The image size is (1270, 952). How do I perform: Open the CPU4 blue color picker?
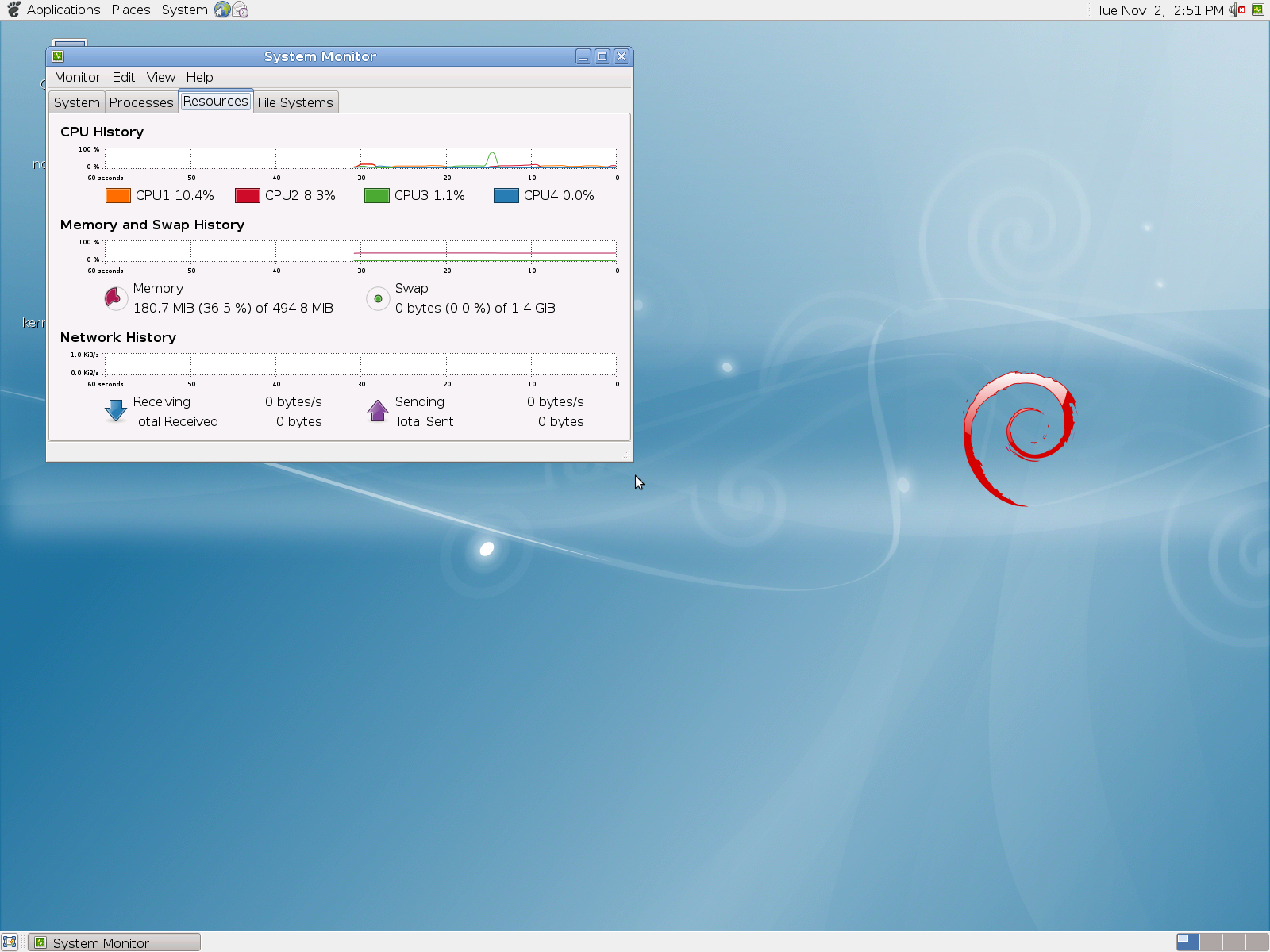[x=506, y=196]
